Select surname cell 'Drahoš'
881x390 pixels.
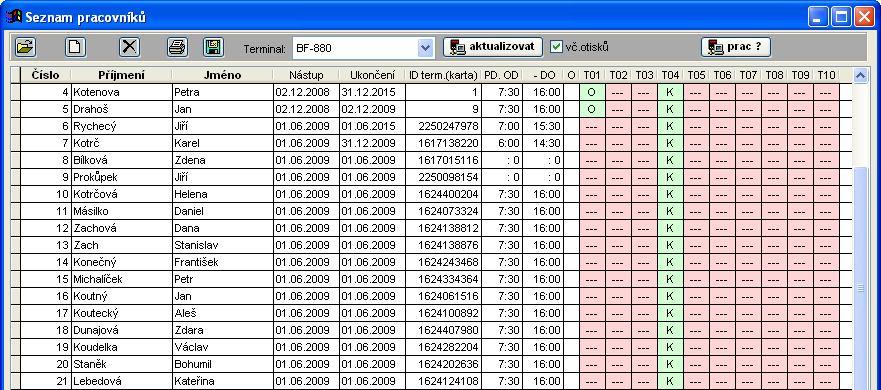pyautogui.click(x=121, y=109)
